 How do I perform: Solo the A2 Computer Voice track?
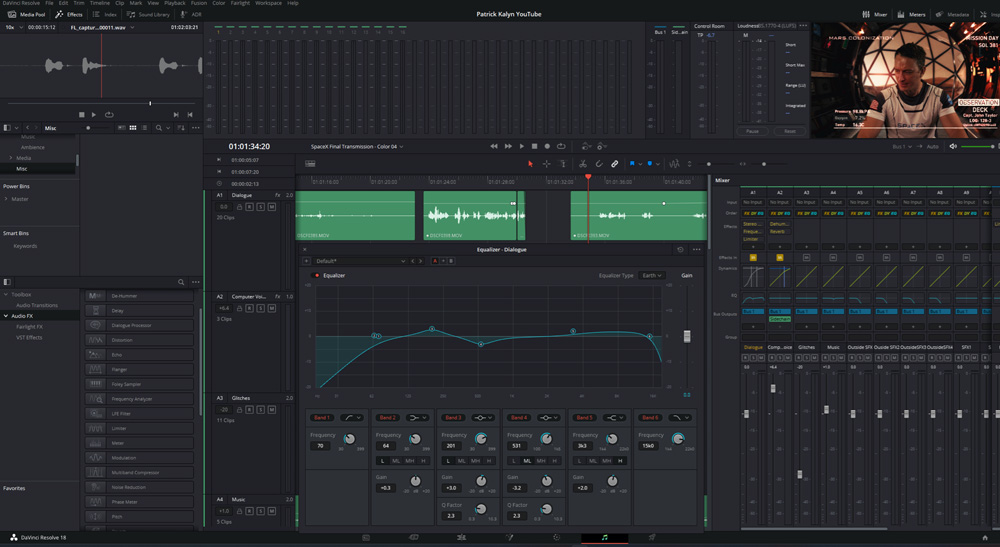[x=261, y=308]
